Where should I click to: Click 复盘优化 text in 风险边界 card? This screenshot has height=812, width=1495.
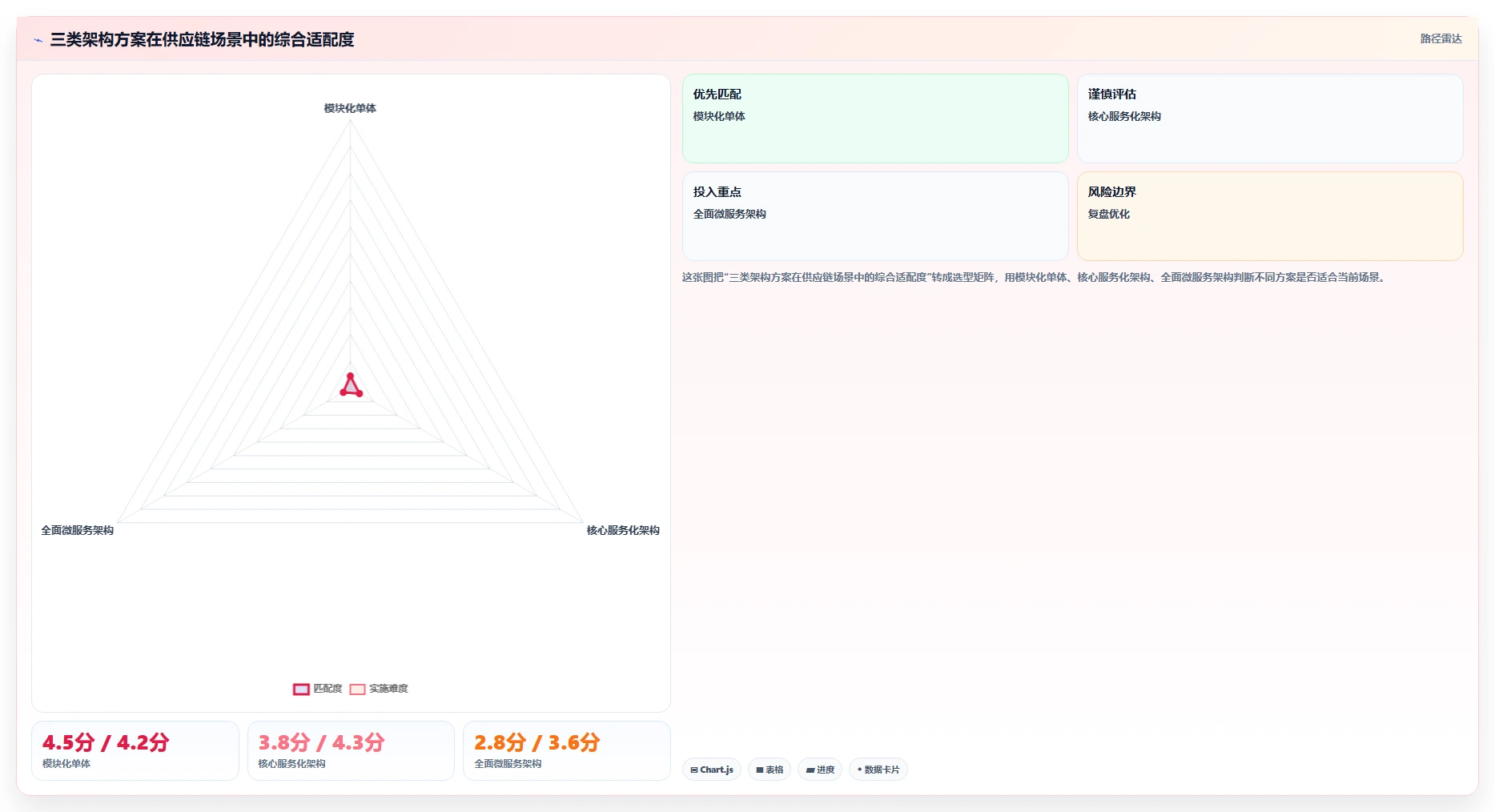point(1109,214)
